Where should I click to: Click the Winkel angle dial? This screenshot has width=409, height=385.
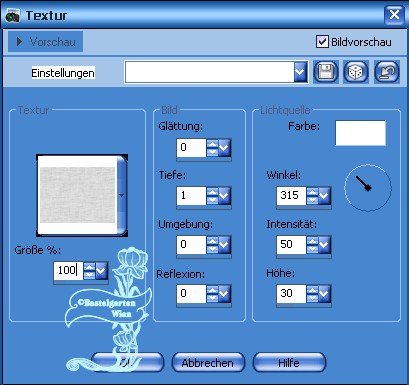tap(368, 188)
